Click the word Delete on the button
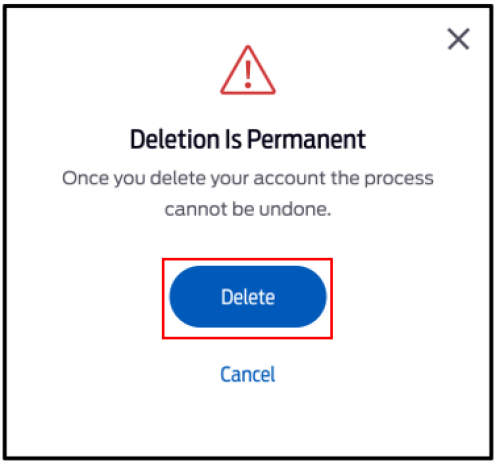This screenshot has width=500, height=467. 248,297
